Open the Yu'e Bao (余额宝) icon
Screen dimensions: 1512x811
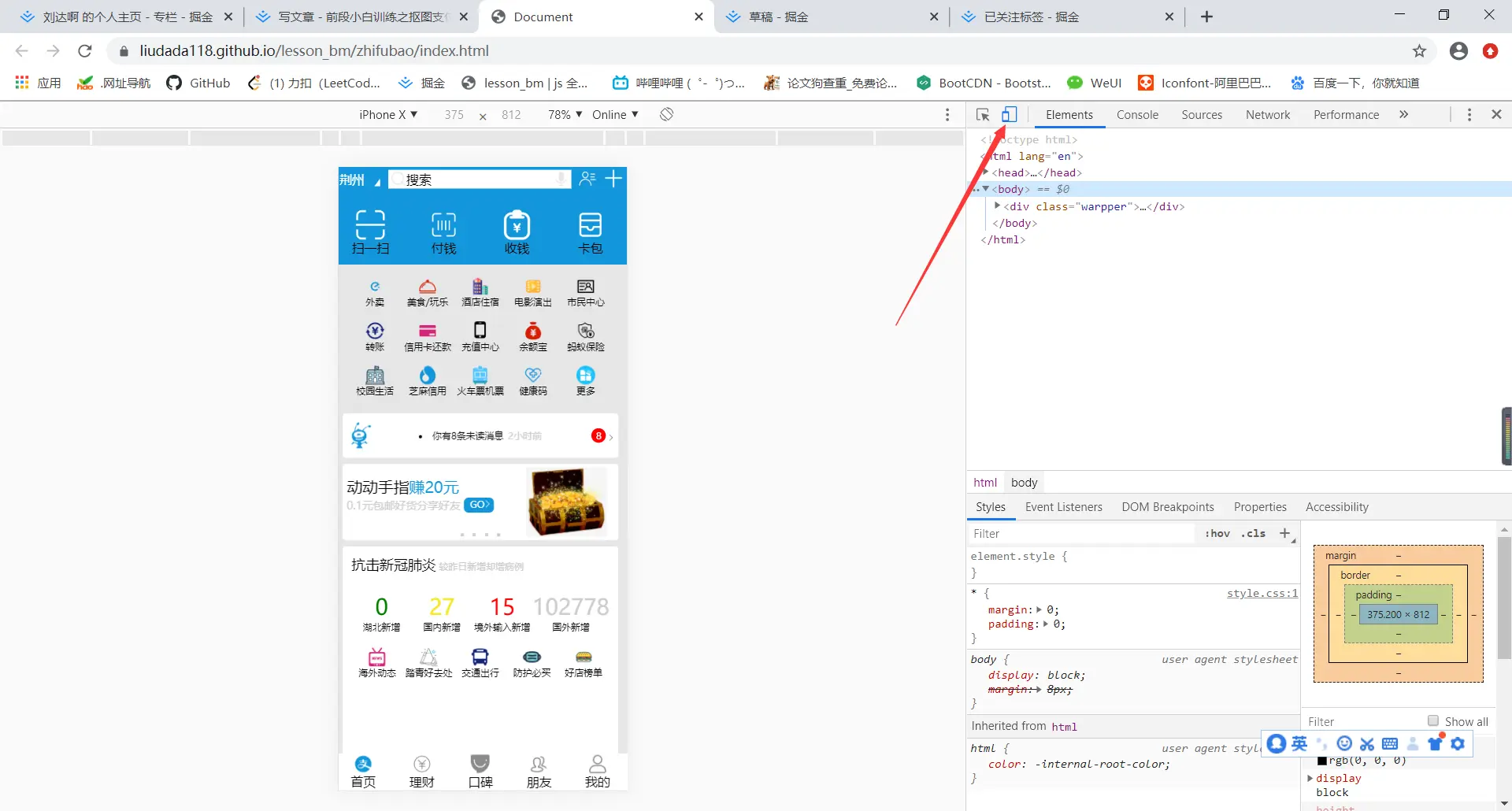pos(533,331)
